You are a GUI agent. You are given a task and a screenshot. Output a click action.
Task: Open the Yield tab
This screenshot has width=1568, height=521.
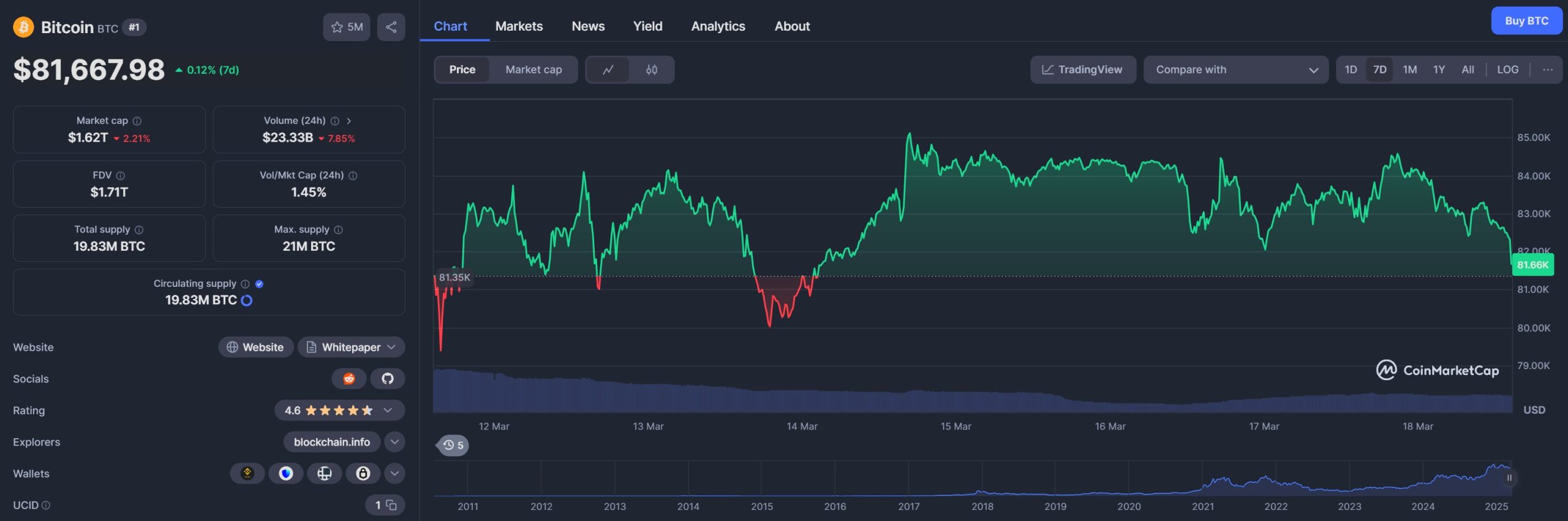click(x=647, y=26)
